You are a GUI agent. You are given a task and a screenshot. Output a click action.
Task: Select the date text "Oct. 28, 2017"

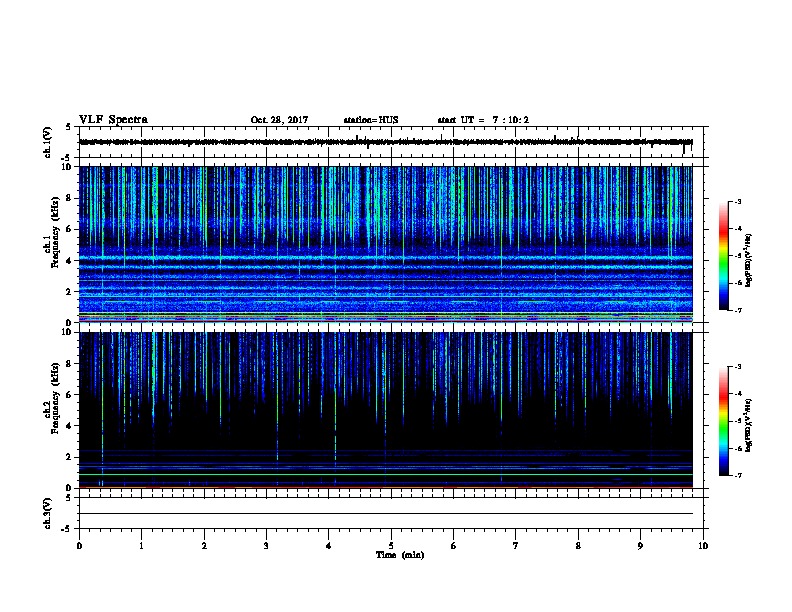[x=279, y=120]
